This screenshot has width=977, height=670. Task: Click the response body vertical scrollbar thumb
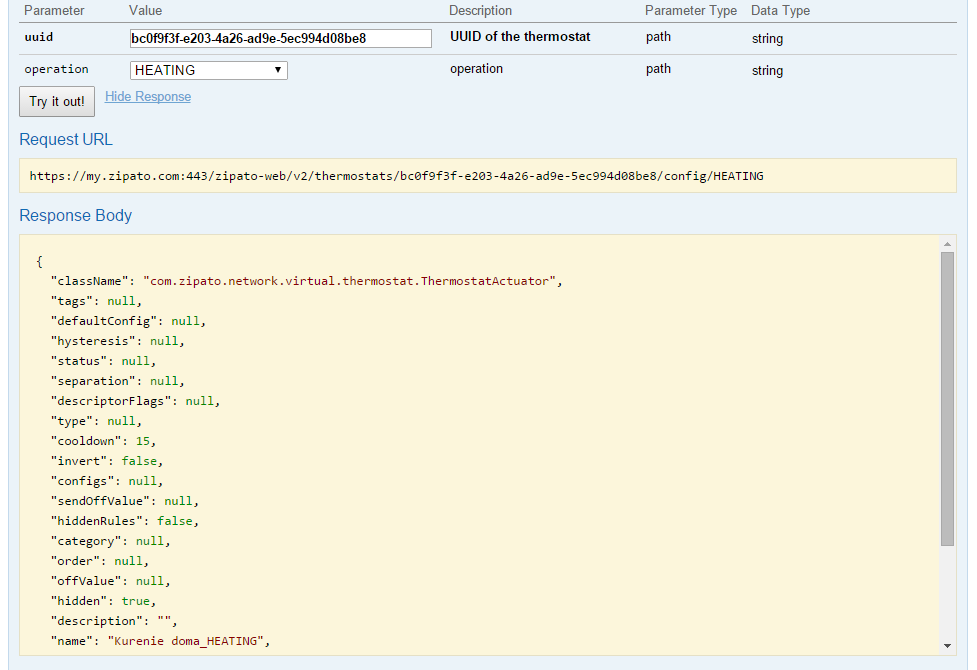click(x=947, y=398)
